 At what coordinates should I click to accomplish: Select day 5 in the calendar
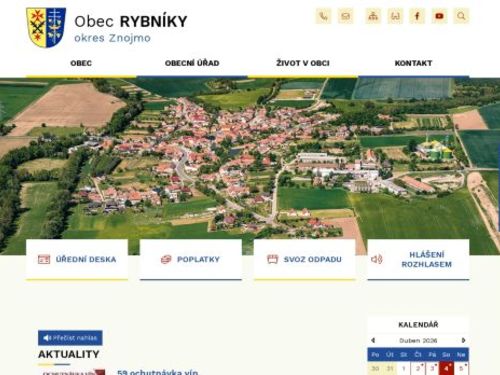[x=461, y=368]
